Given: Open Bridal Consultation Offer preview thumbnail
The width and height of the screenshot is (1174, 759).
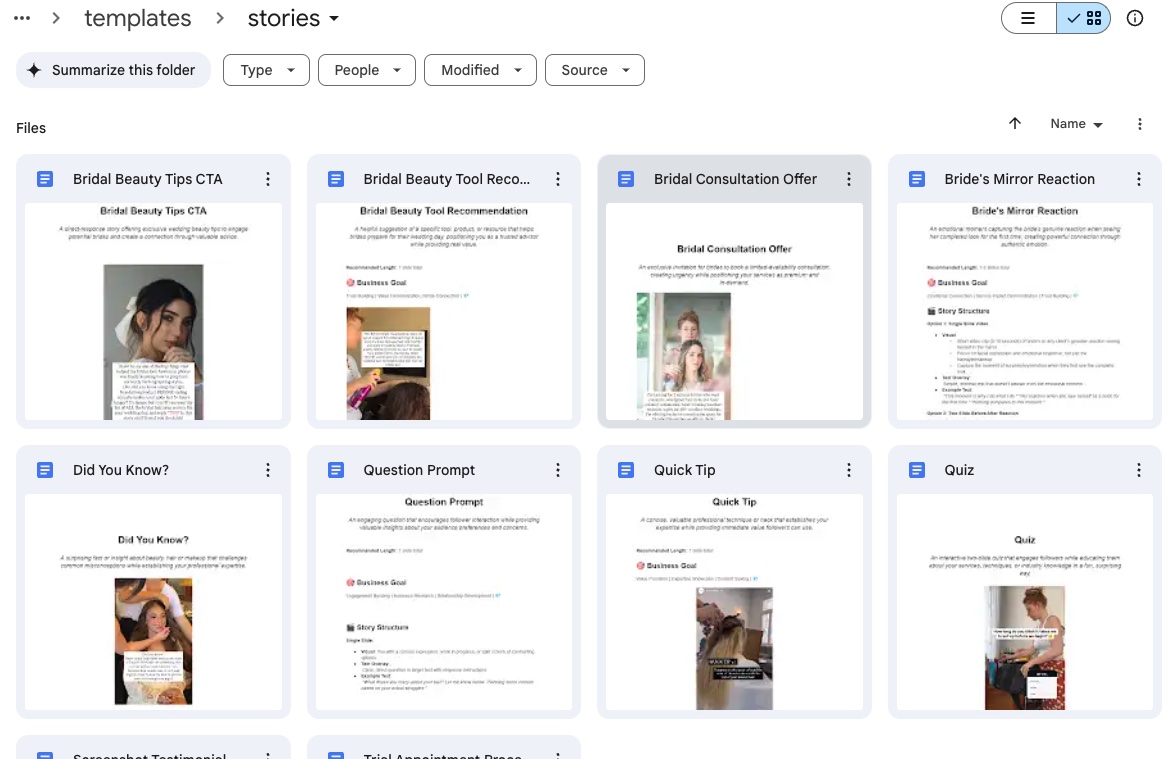Looking at the screenshot, I should tap(734, 311).
